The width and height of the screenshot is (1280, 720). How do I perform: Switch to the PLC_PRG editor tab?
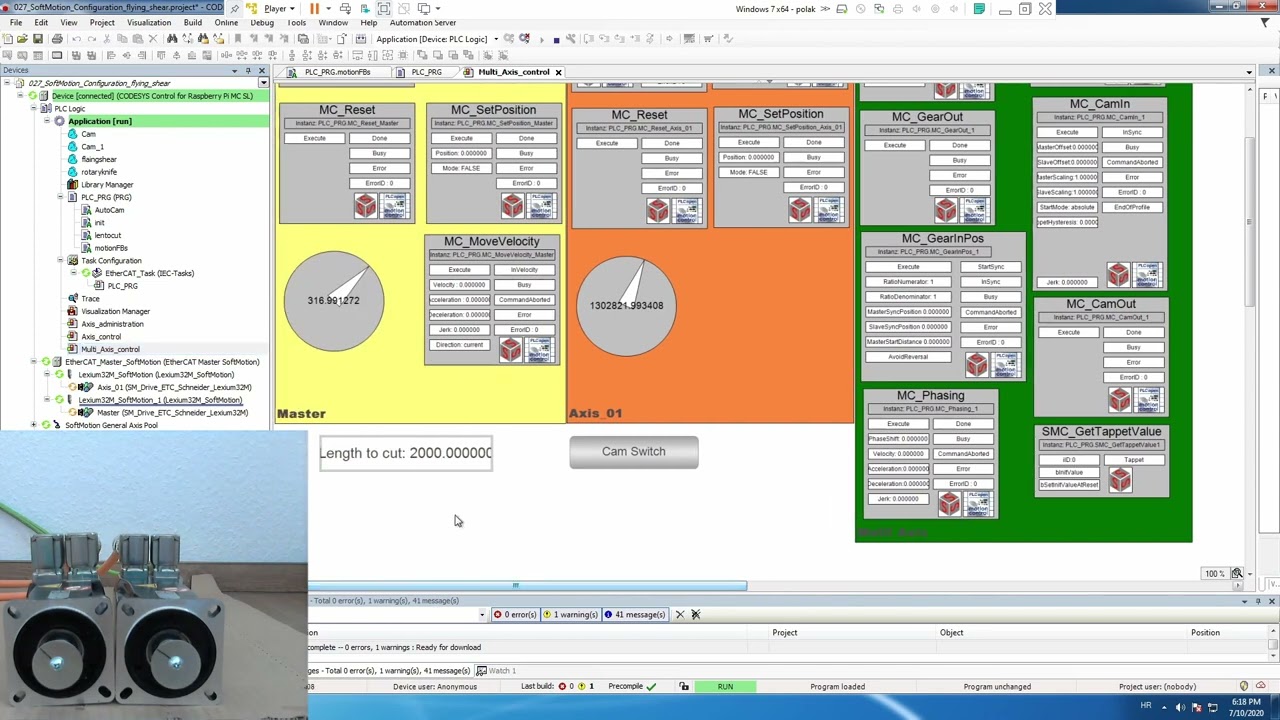[x=426, y=72]
